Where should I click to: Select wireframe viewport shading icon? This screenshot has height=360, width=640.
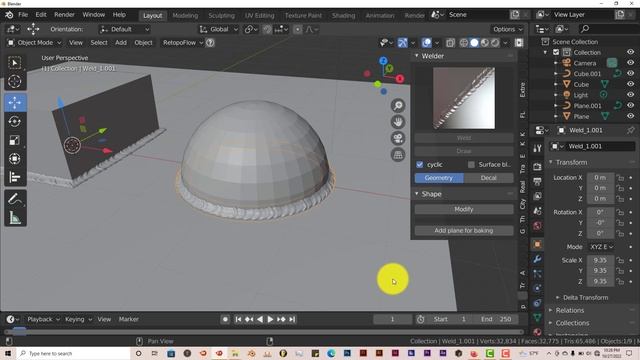coord(464,42)
